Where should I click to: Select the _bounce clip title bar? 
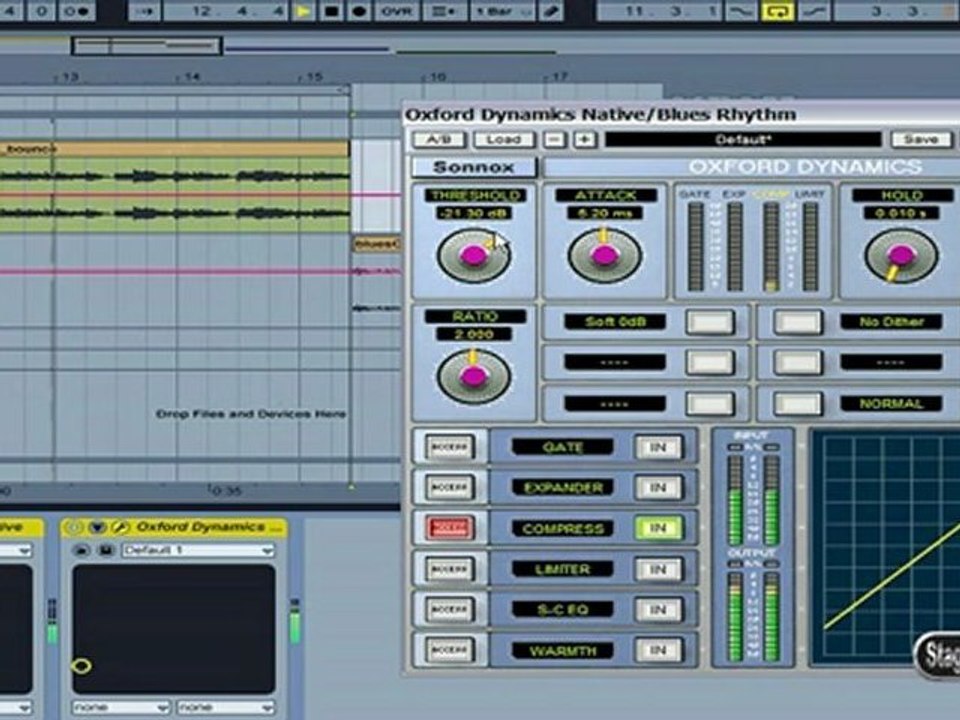point(174,149)
